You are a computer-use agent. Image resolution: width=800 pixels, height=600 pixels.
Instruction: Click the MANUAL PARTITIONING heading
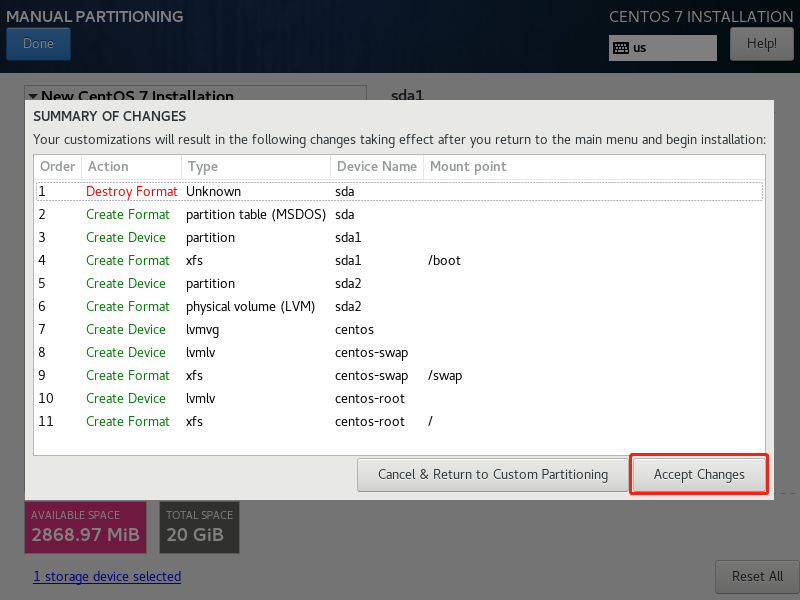click(x=94, y=16)
